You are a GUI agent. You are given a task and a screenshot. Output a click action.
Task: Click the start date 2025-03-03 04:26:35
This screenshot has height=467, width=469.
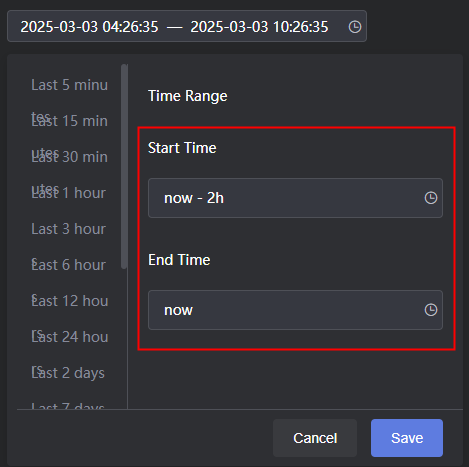89,27
